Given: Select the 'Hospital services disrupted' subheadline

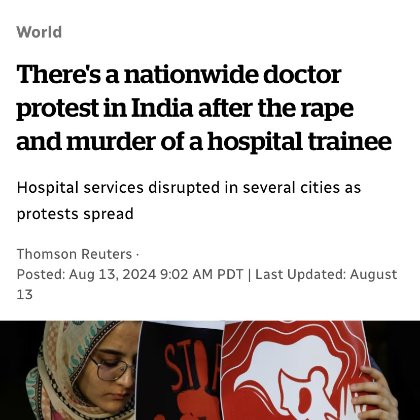Looking at the screenshot, I should tap(189, 201).
